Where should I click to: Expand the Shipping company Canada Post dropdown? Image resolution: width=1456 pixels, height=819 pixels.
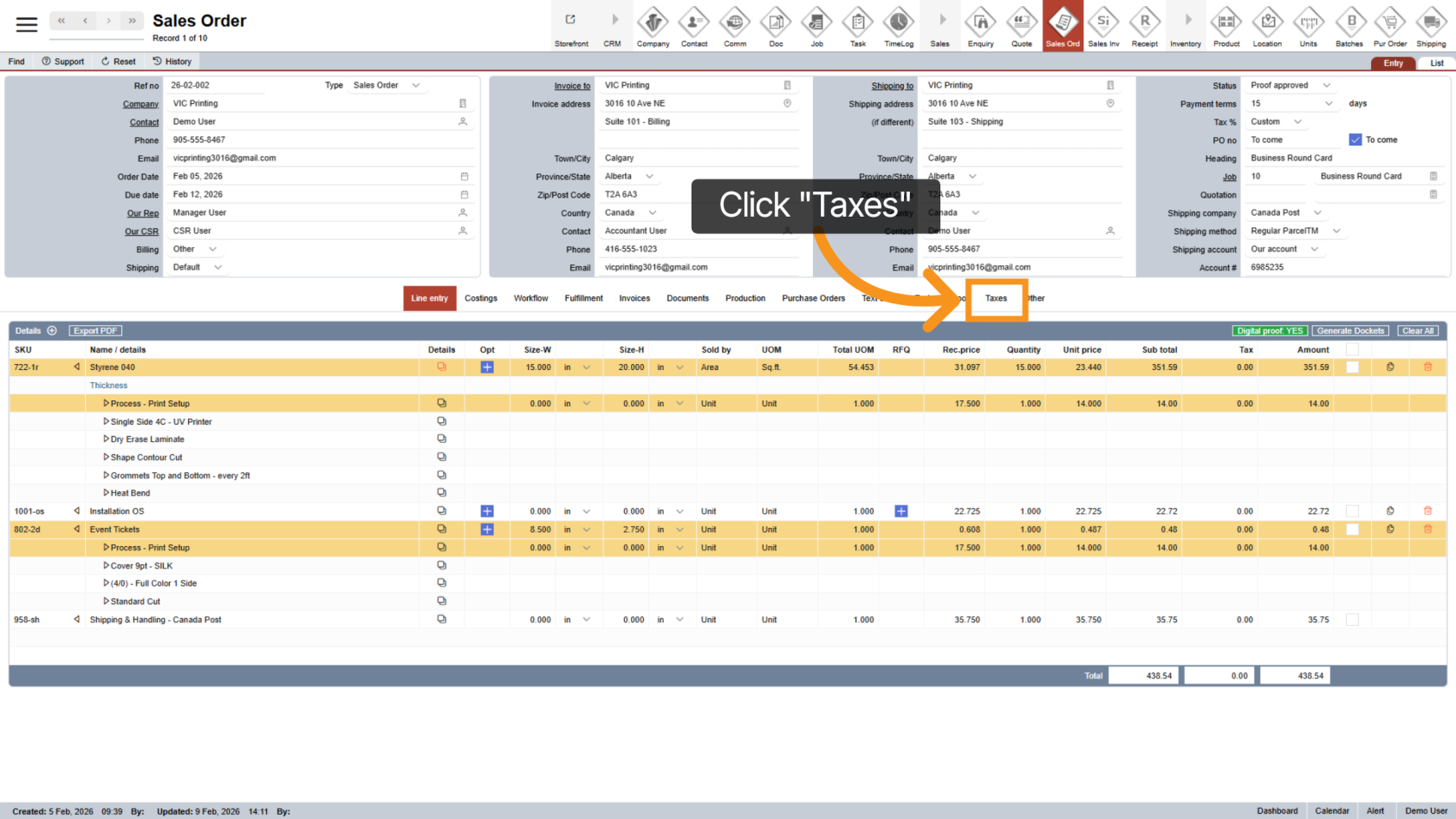point(1317,213)
